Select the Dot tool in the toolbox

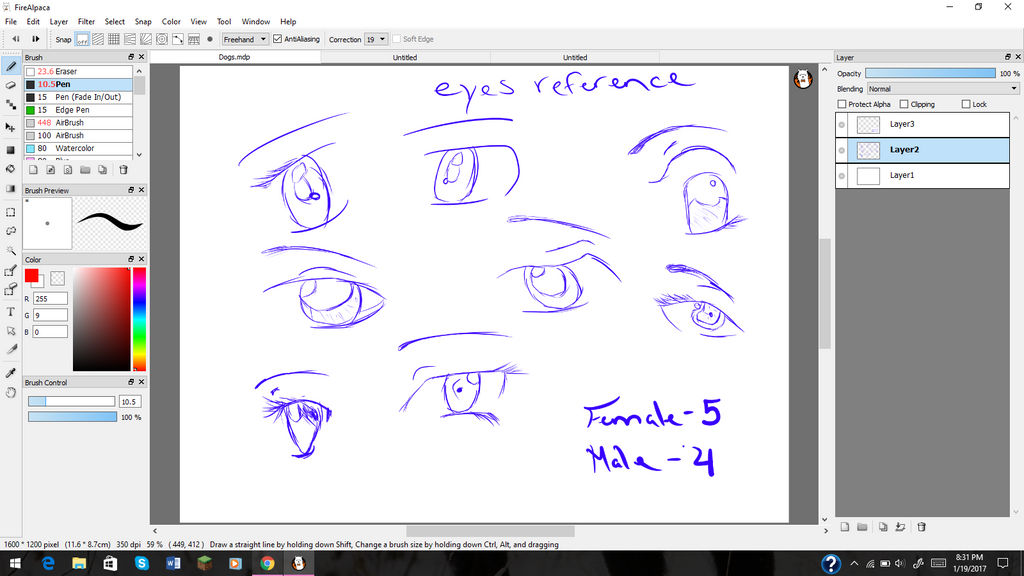point(11,104)
